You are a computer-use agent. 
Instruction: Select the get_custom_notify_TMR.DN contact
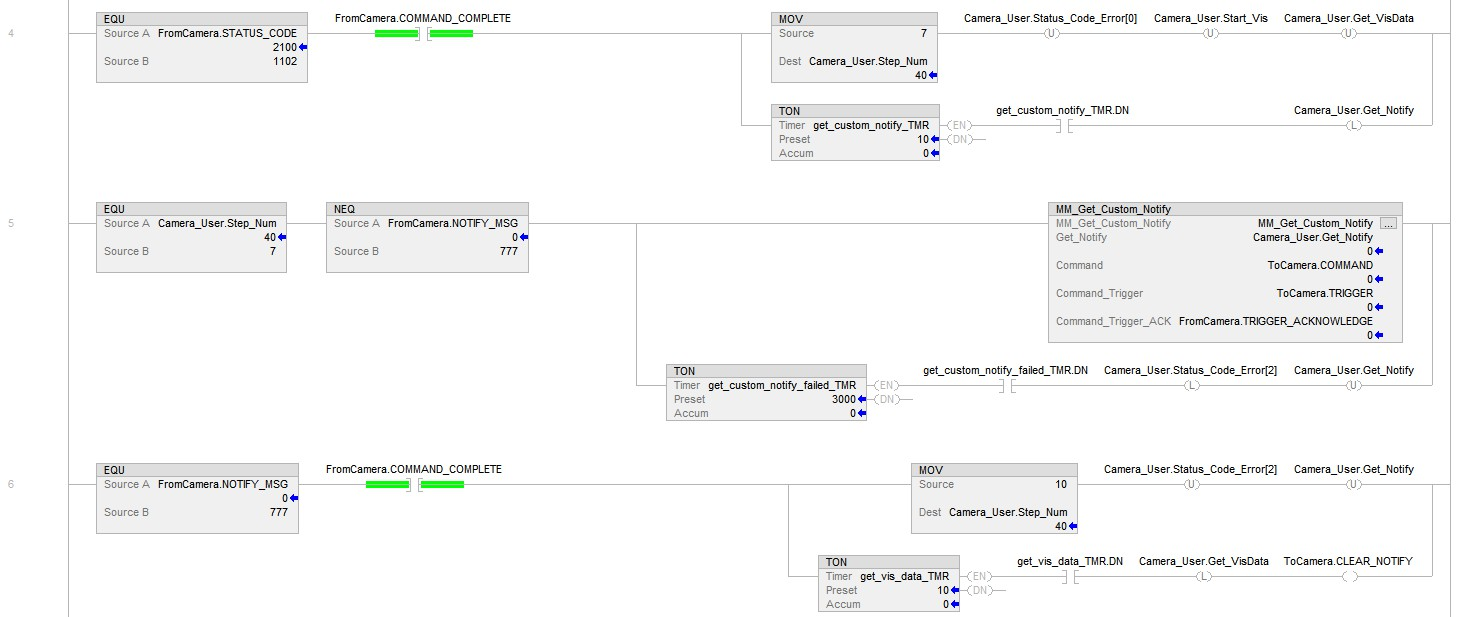click(x=1062, y=126)
